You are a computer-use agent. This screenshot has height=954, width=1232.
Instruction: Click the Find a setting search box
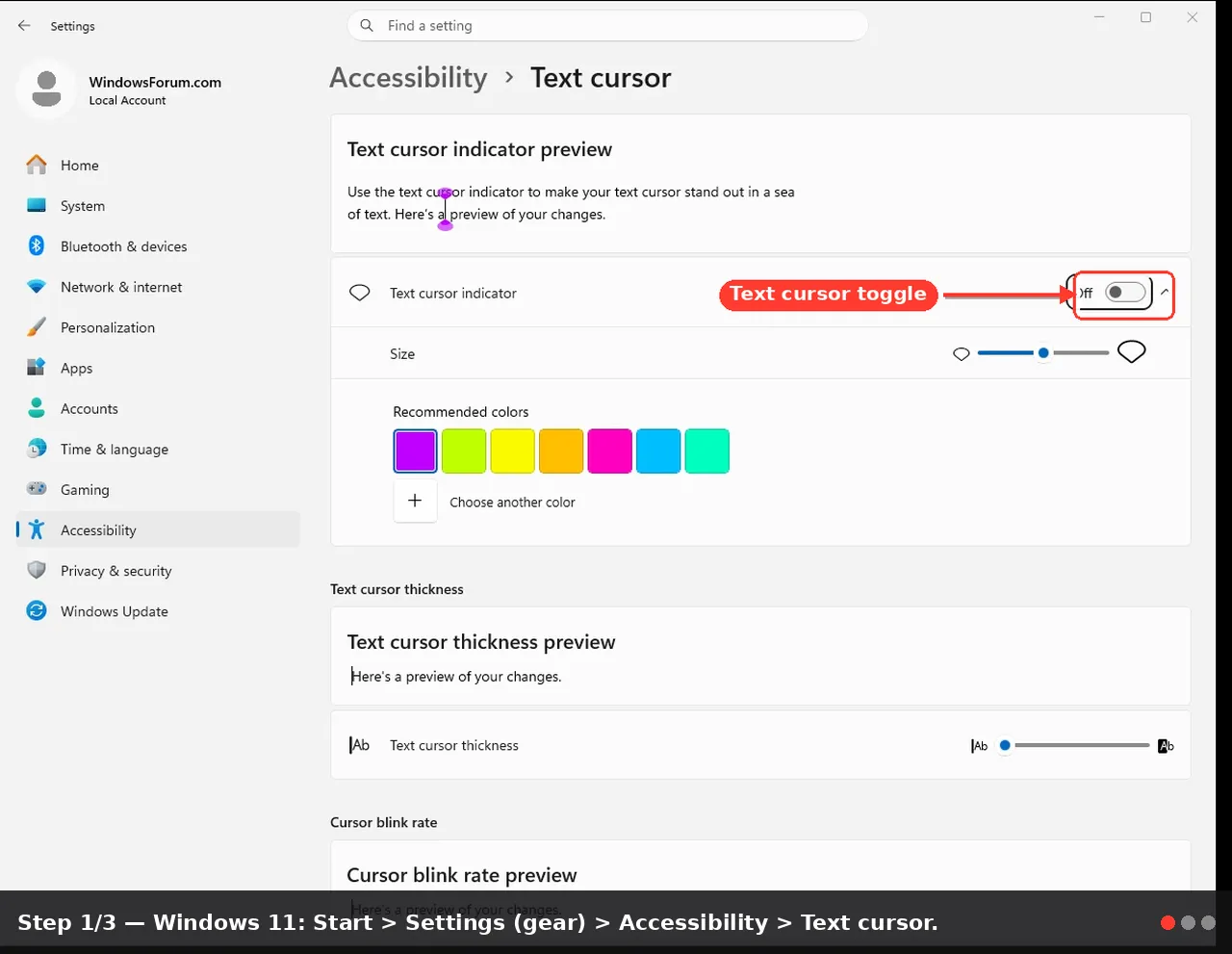click(607, 26)
